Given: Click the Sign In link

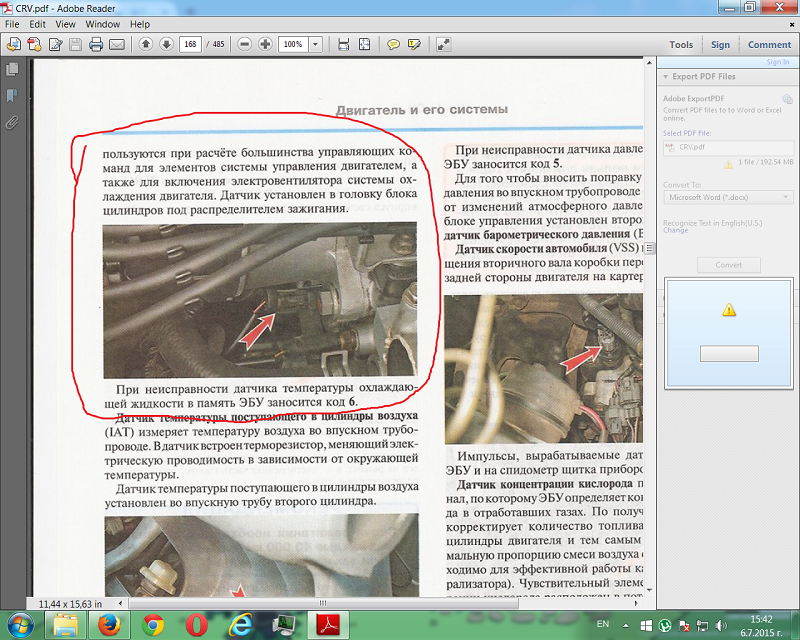Looking at the screenshot, I should pyautogui.click(x=777, y=62).
